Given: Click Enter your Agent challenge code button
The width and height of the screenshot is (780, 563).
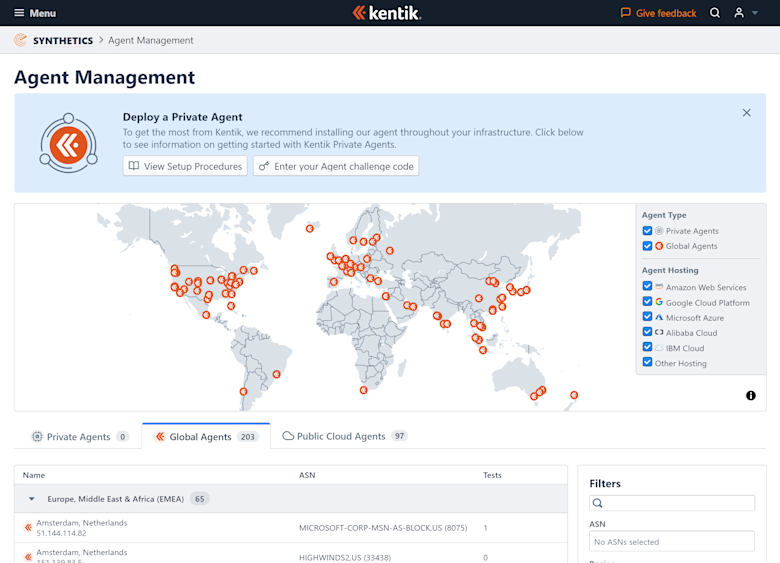Looking at the screenshot, I should pyautogui.click(x=336, y=166).
